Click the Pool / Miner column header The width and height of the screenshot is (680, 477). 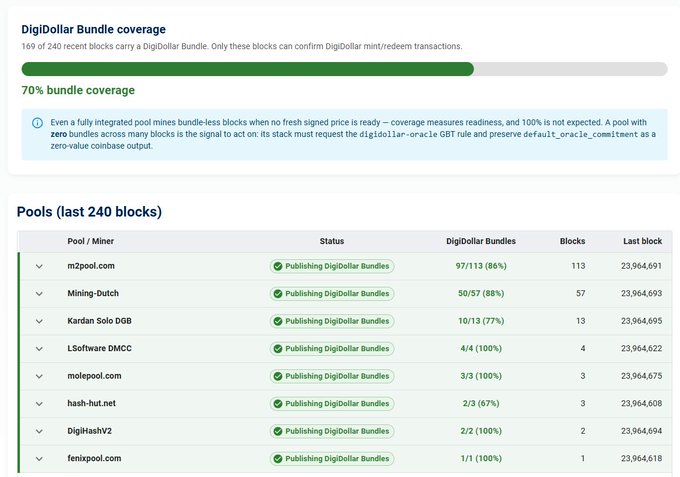pyautogui.click(x=91, y=241)
